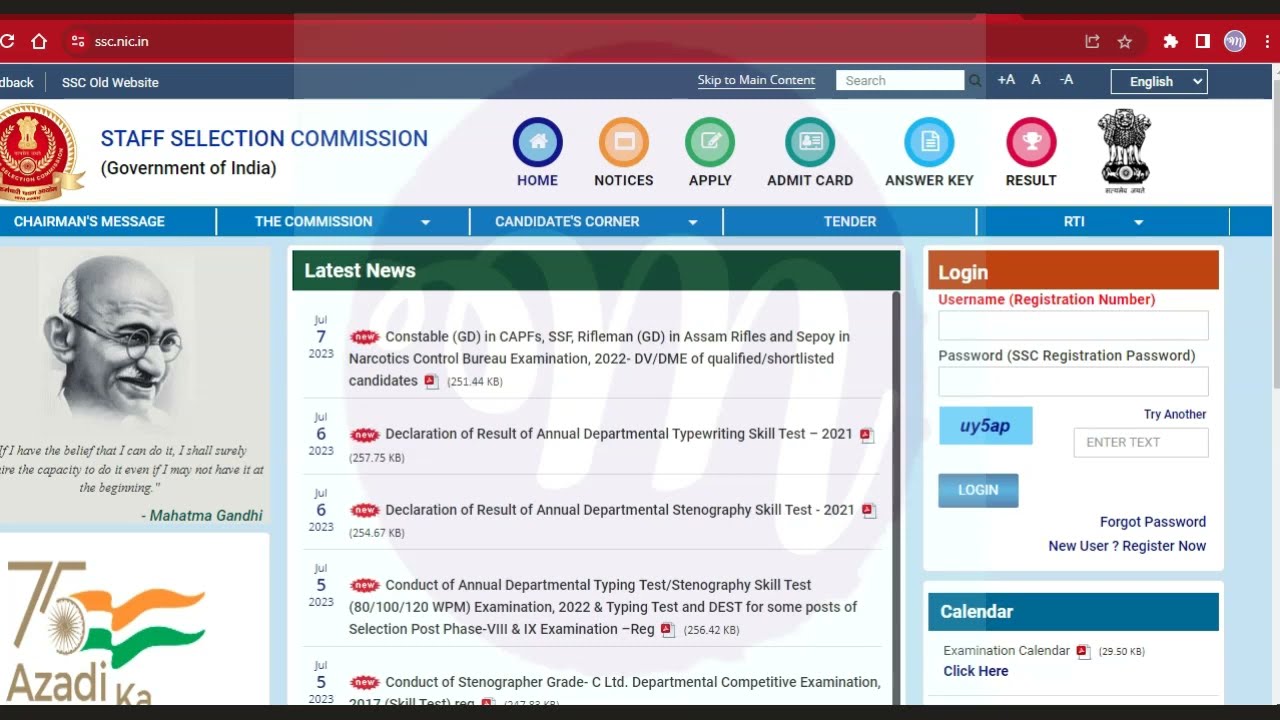Click the Latest News panel scrollbar
The image size is (1280, 720).
895,498
